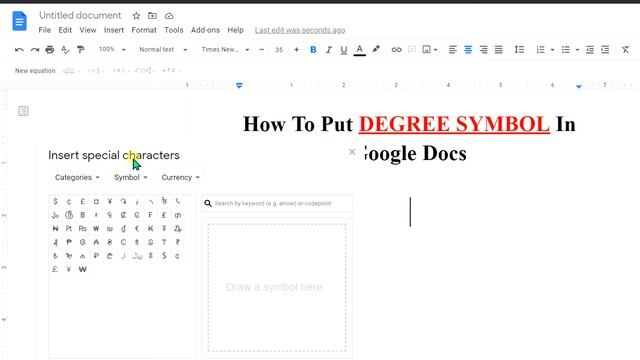Open the Categories dropdown
This screenshot has width=640, height=360.
point(77,177)
